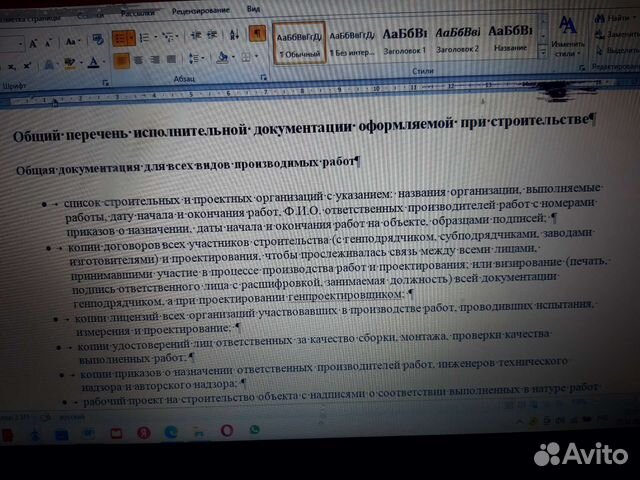Click the title 'Общий перечень исполнительной документации'

[x=183, y=131]
